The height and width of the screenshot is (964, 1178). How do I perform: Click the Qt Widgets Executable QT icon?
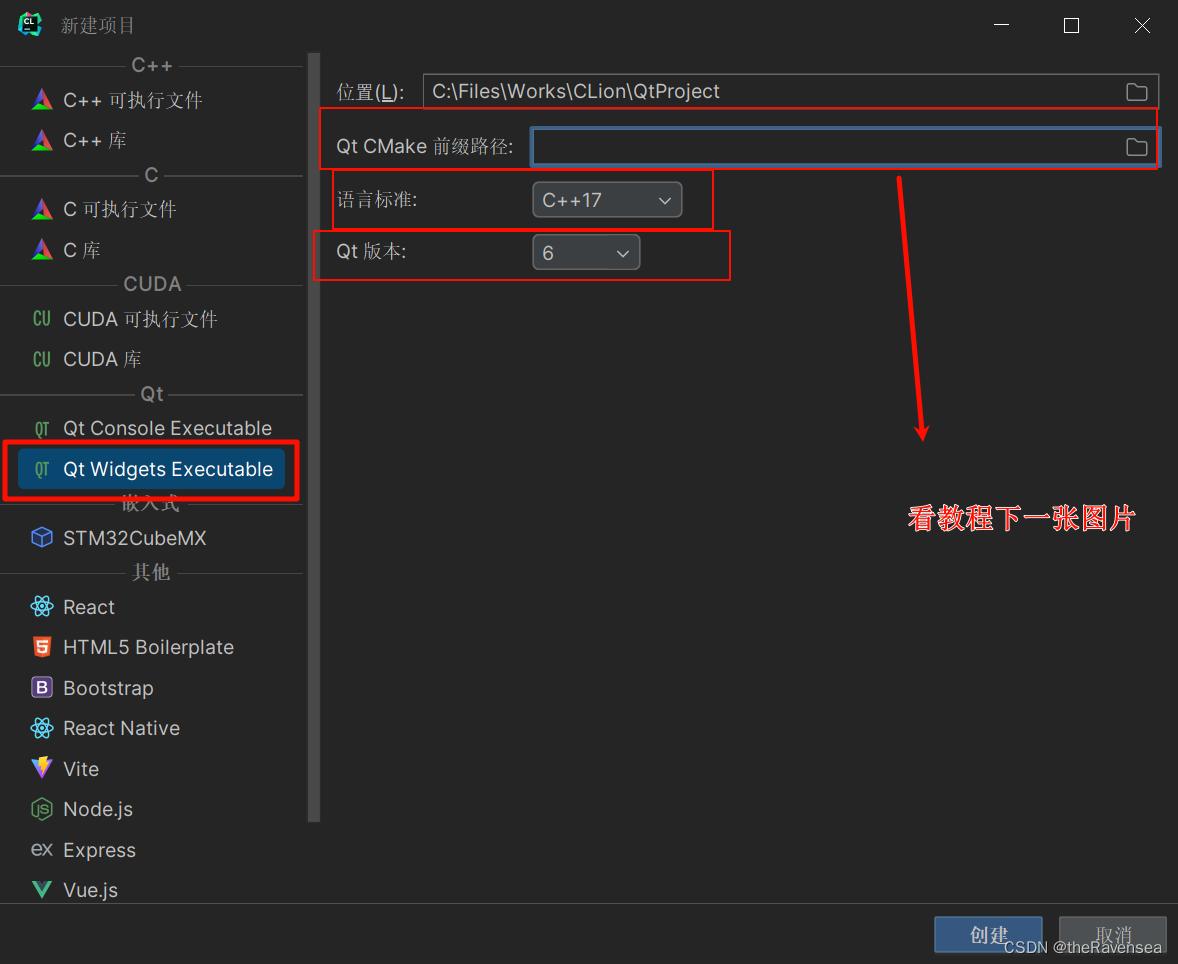pos(42,469)
